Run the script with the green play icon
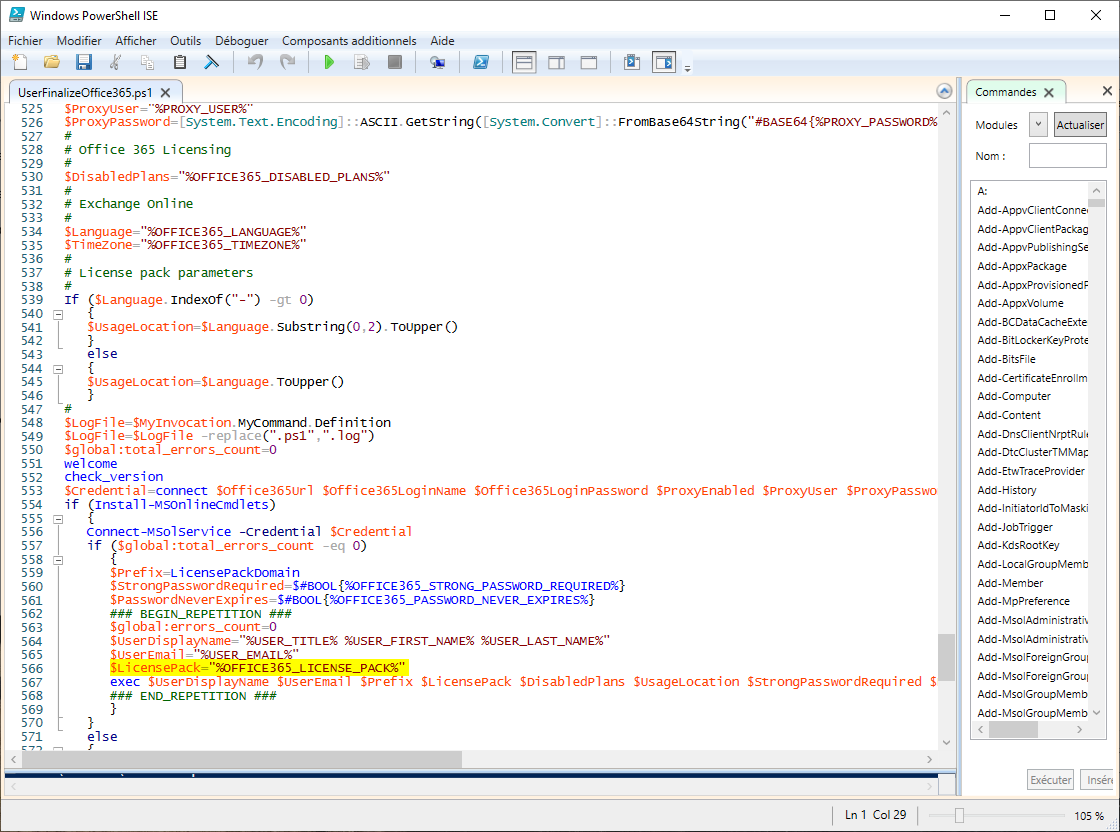 (x=329, y=62)
